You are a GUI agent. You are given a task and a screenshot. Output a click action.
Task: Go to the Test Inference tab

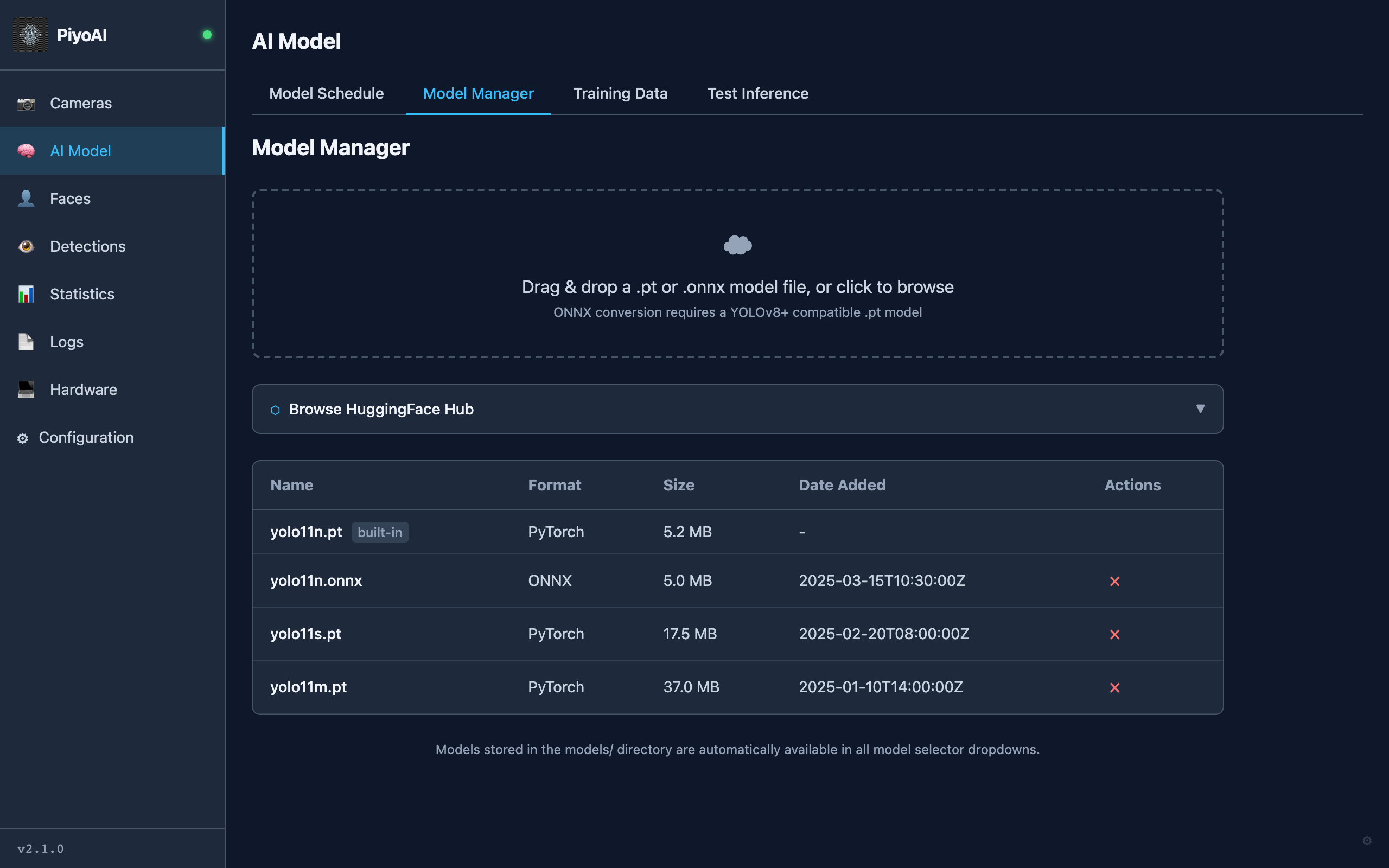(x=757, y=93)
